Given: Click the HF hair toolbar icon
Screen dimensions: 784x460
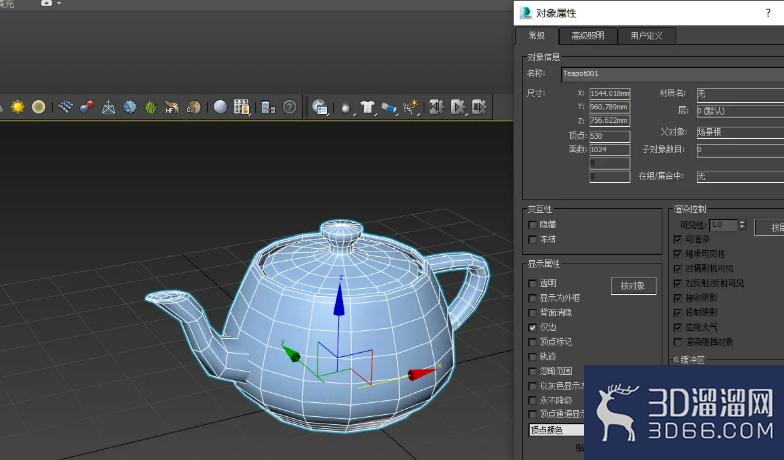Looking at the screenshot, I should 172,107.
